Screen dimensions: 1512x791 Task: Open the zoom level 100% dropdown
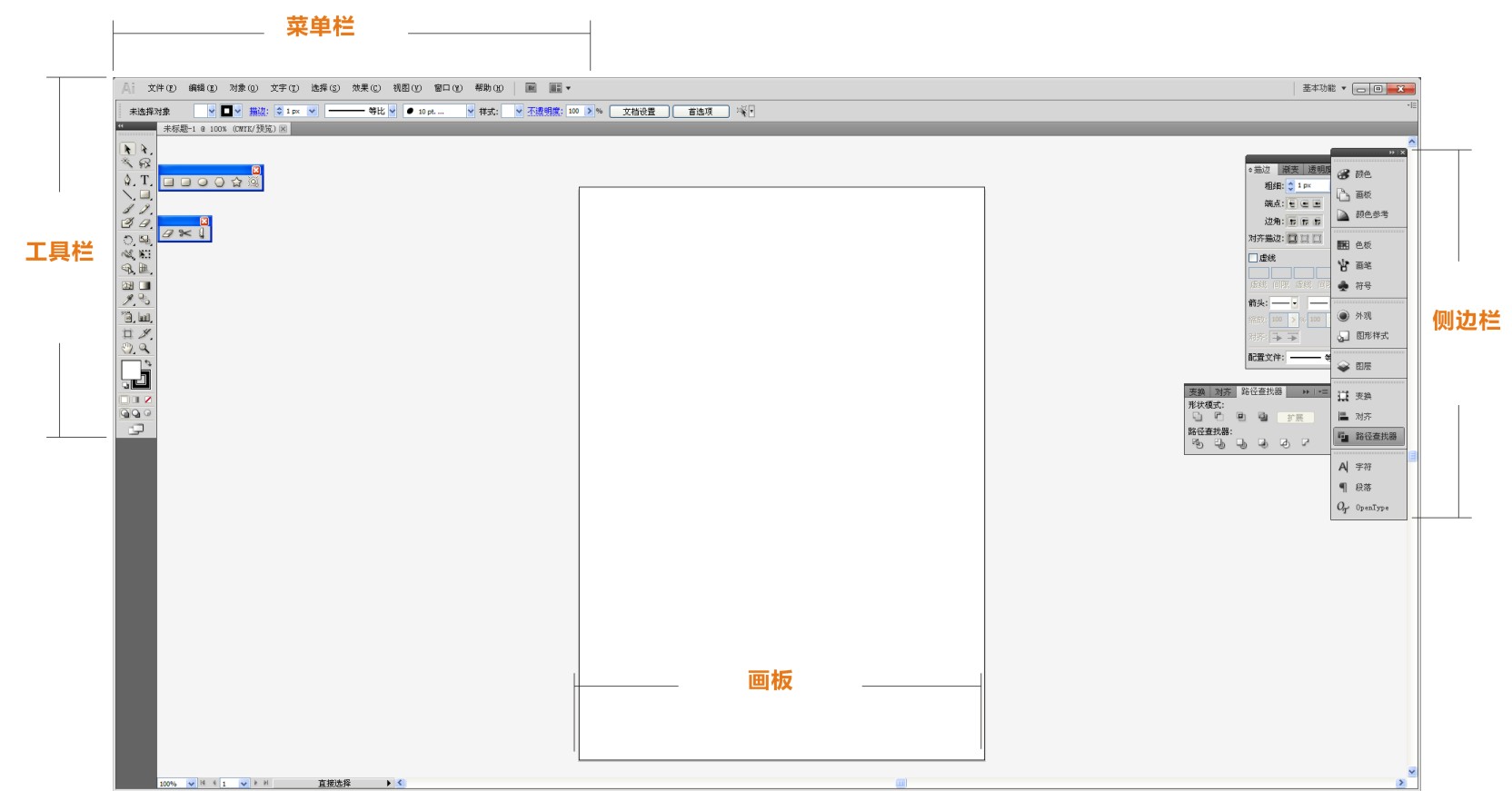click(x=191, y=783)
